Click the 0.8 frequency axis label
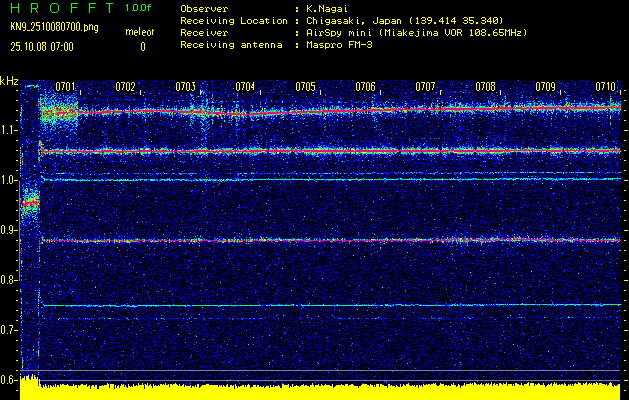Screen dimensions: 629x400 pos(10,280)
